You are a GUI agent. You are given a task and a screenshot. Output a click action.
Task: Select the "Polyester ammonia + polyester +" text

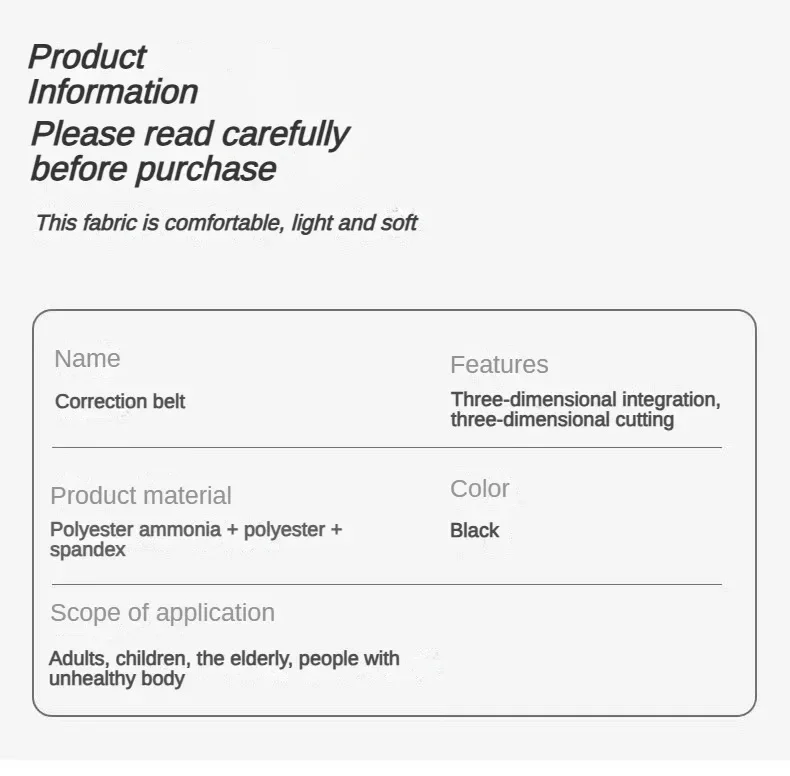pos(196,529)
